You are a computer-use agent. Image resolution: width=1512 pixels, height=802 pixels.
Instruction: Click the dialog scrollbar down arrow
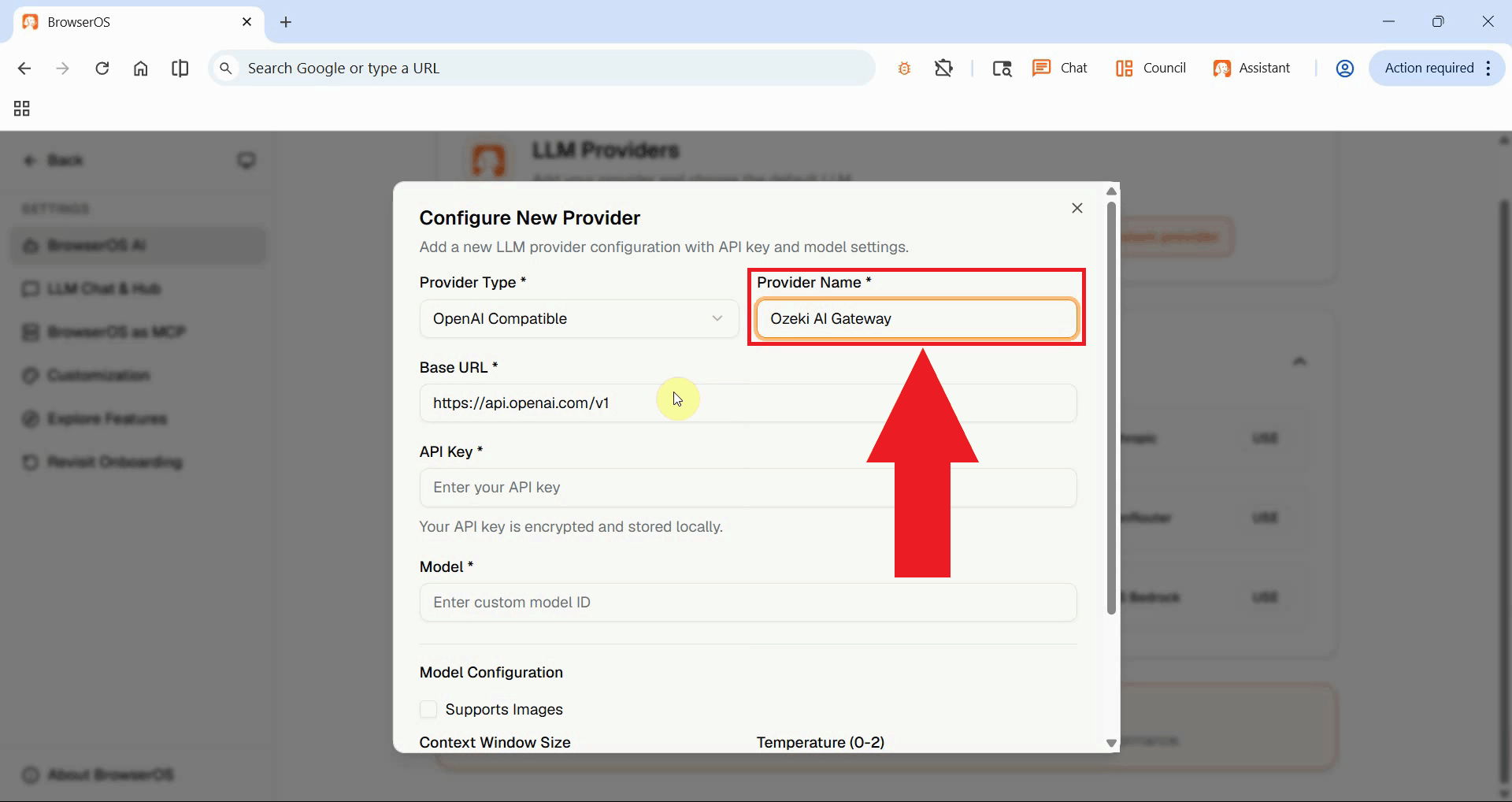pos(1111,743)
